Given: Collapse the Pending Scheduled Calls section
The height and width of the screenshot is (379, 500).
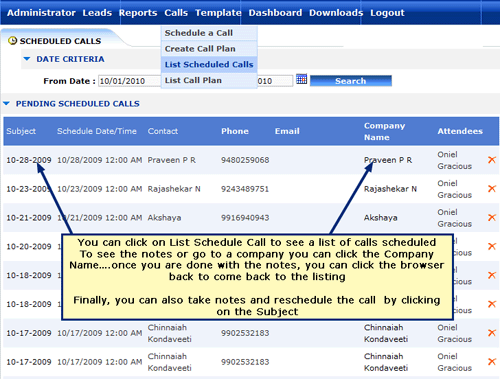Looking at the screenshot, I should (x=6, y=104).
